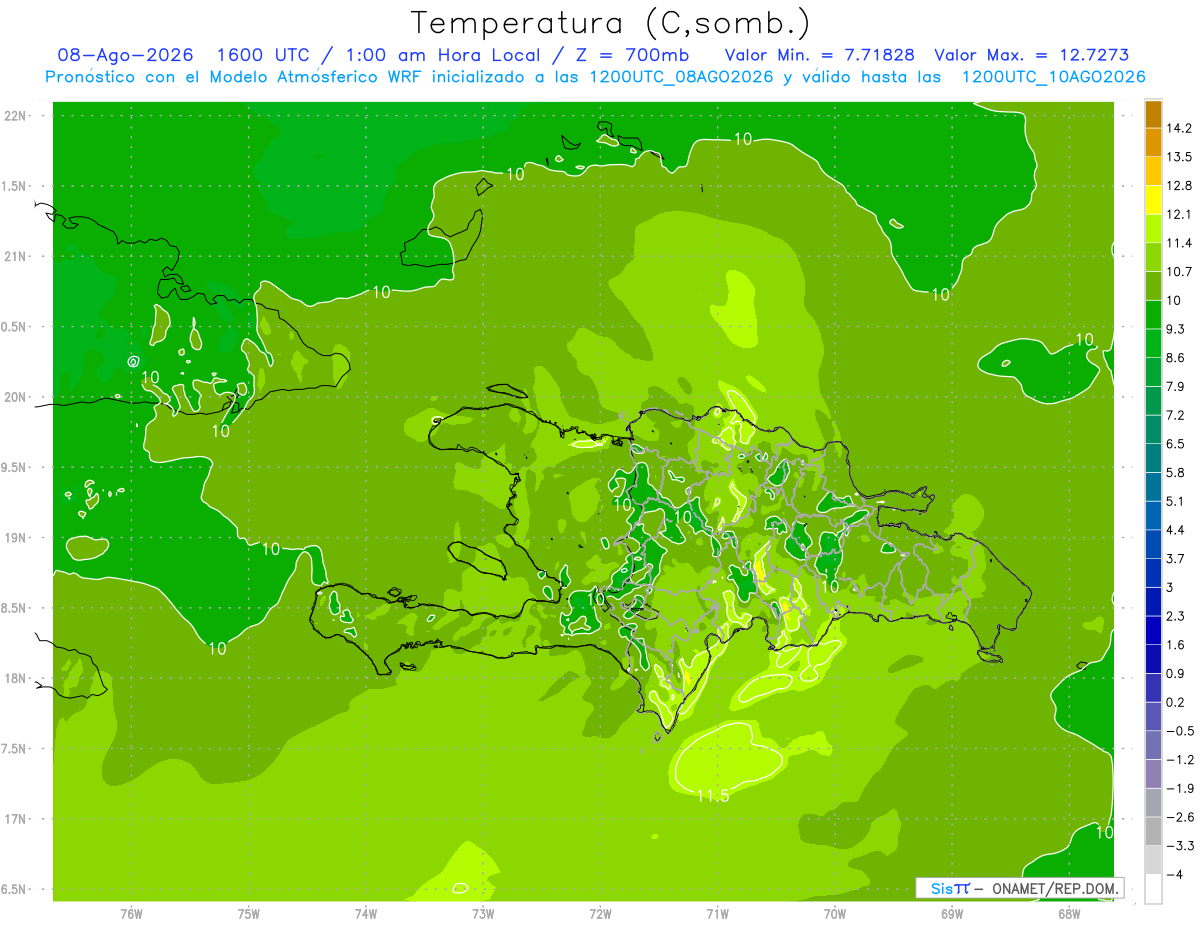The image size is (1200, 927).
Task: Click the colorbar label '7.9'
Action: coord(1176,386)
